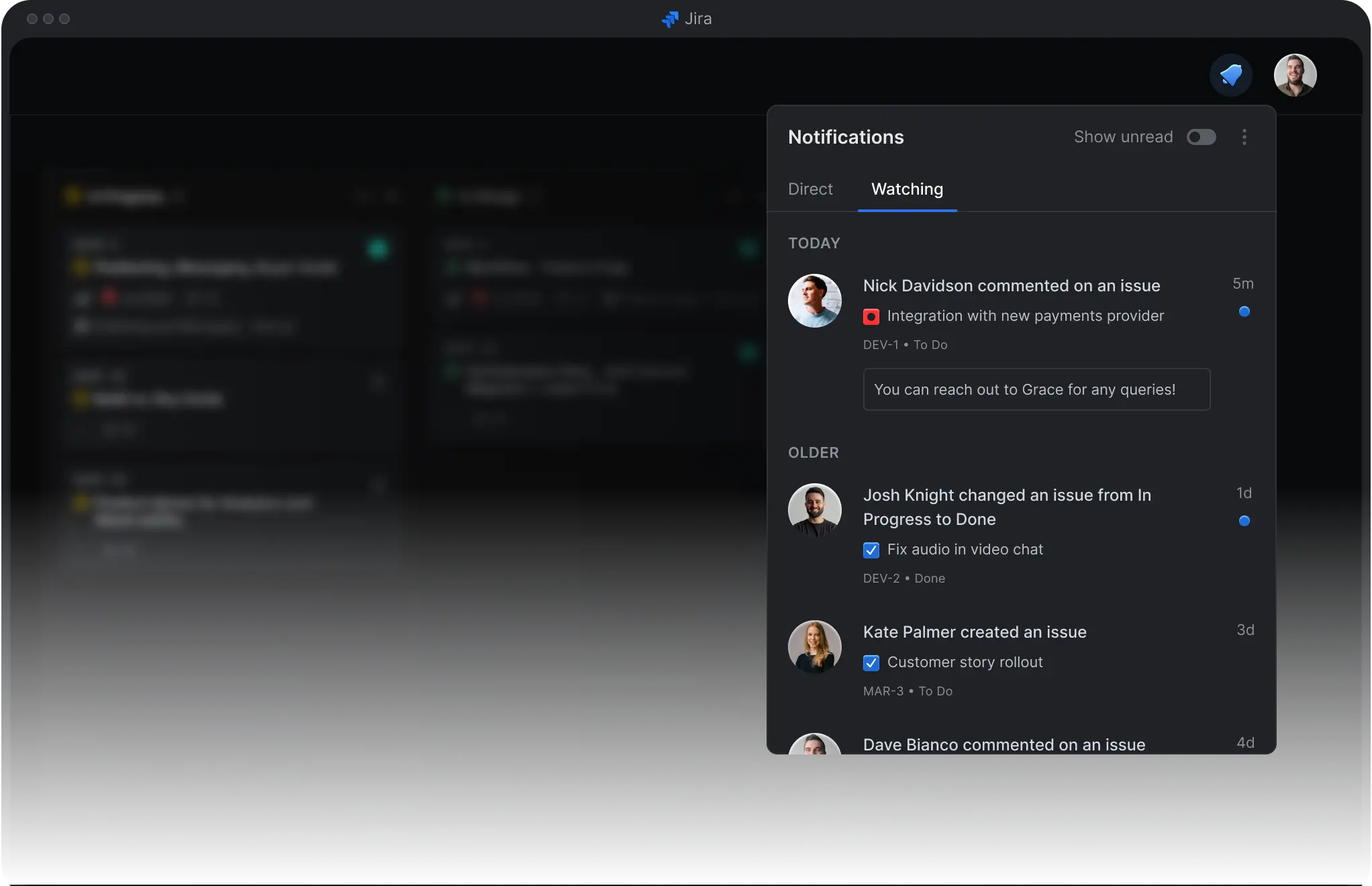Click Josh Knight's avatar
1372x886 pixels.
click(x=814, y=510)
